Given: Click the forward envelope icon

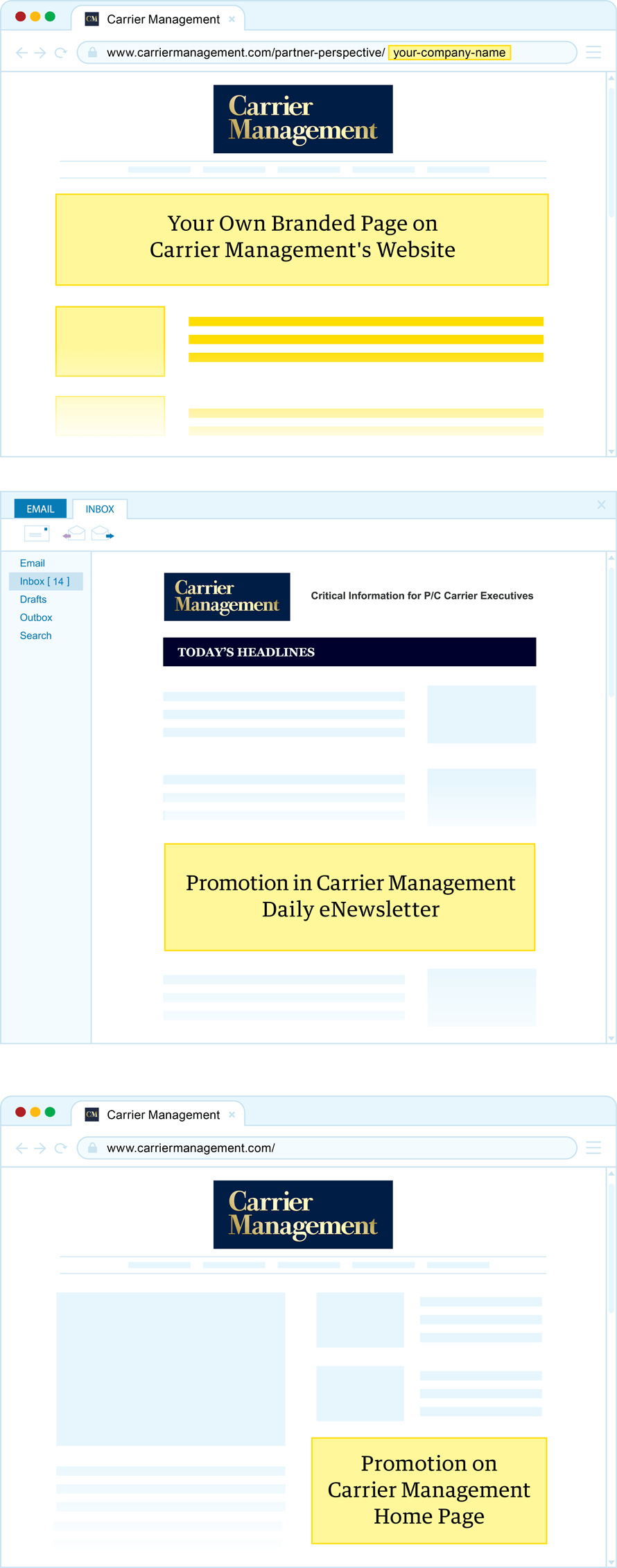Looking at the screenshot, I should point(103,533).
